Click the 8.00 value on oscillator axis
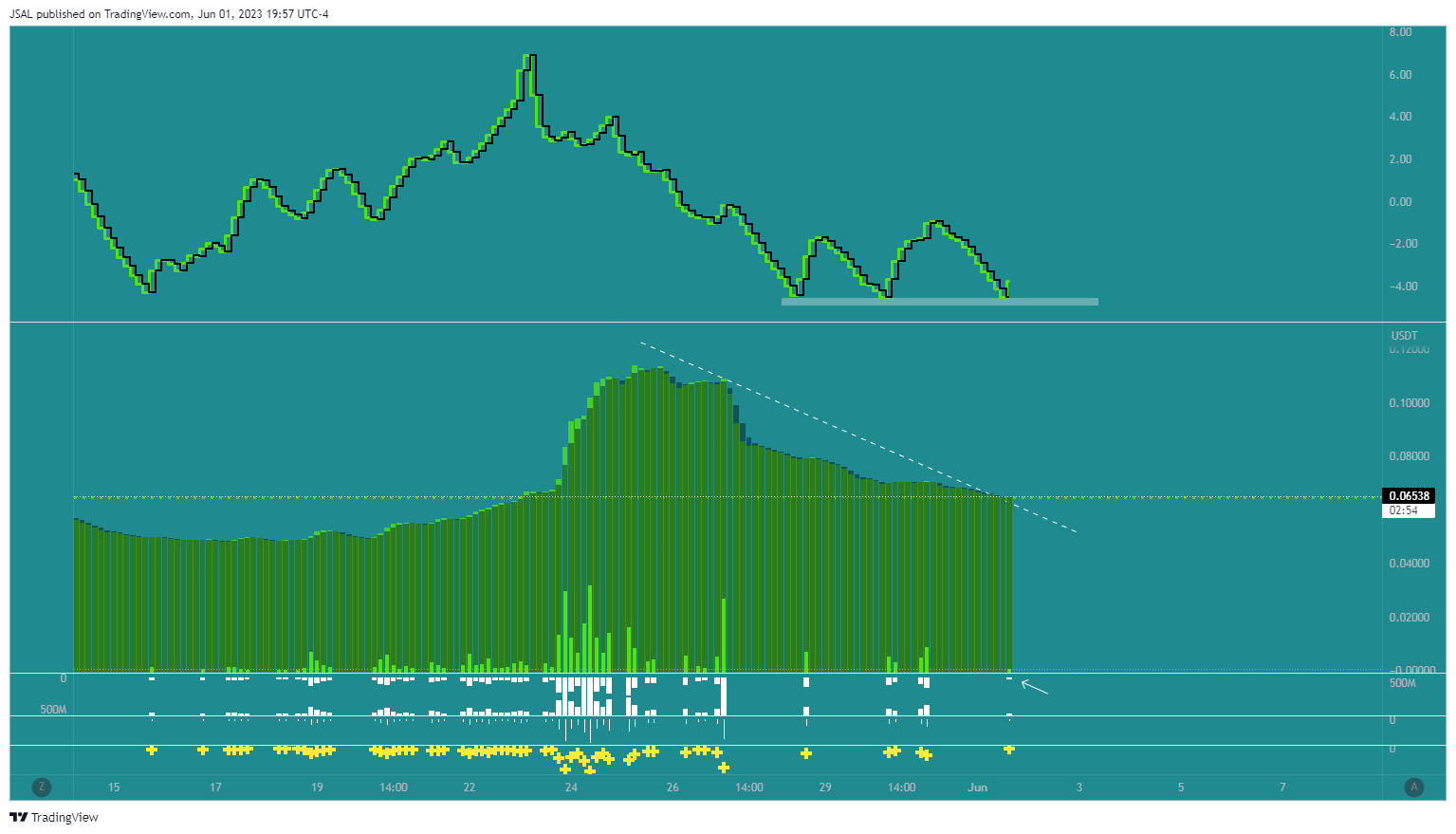1456x834 pixels. [1400, 32]
